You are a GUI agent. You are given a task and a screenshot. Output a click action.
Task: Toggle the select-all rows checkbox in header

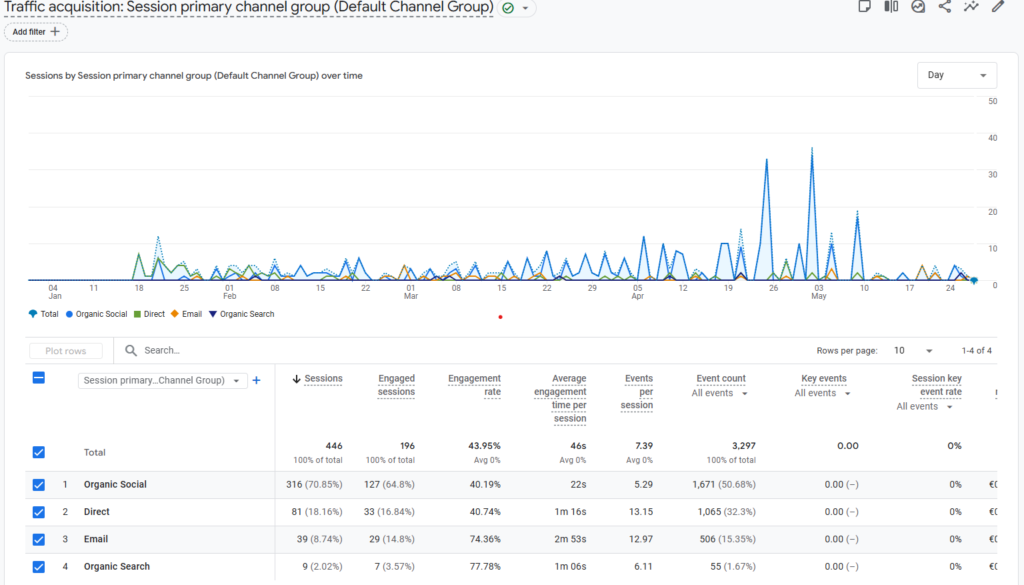39,377
